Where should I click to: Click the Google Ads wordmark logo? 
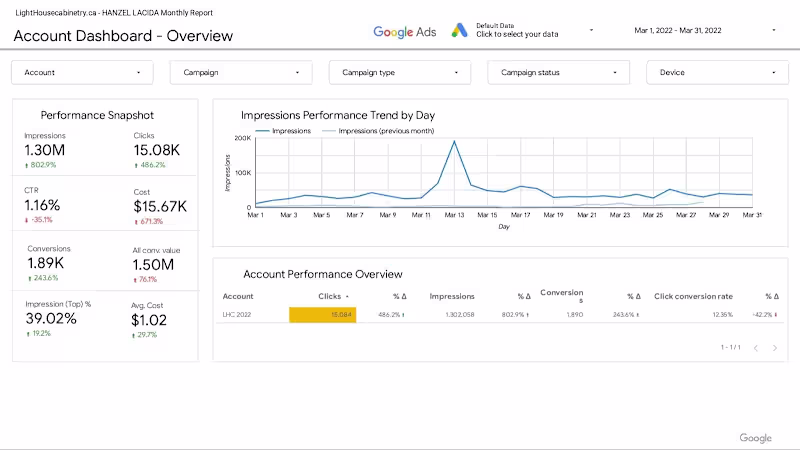tap(404, 32)
